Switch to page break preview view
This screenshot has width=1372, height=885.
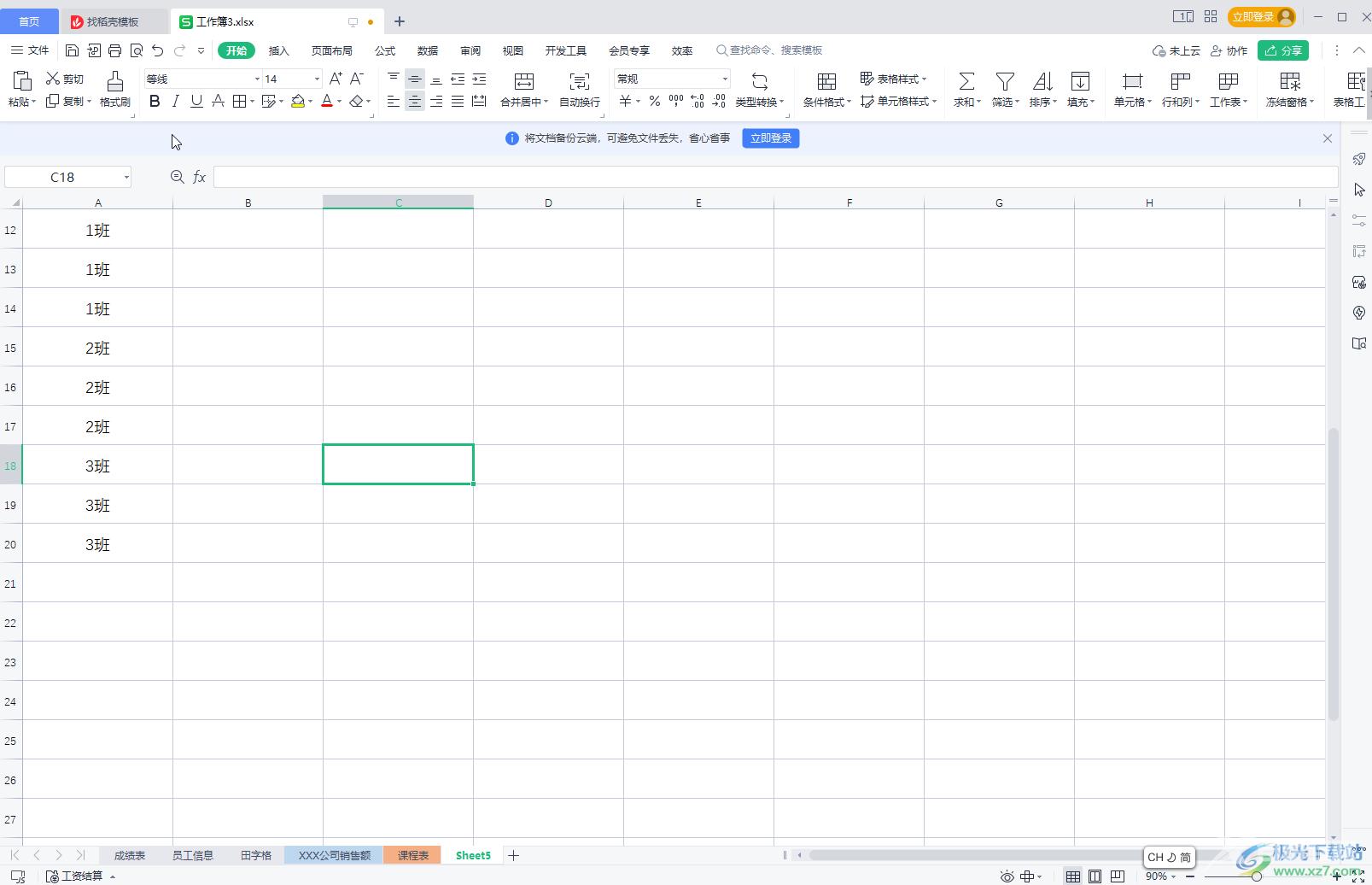(x=1117, y=876)
